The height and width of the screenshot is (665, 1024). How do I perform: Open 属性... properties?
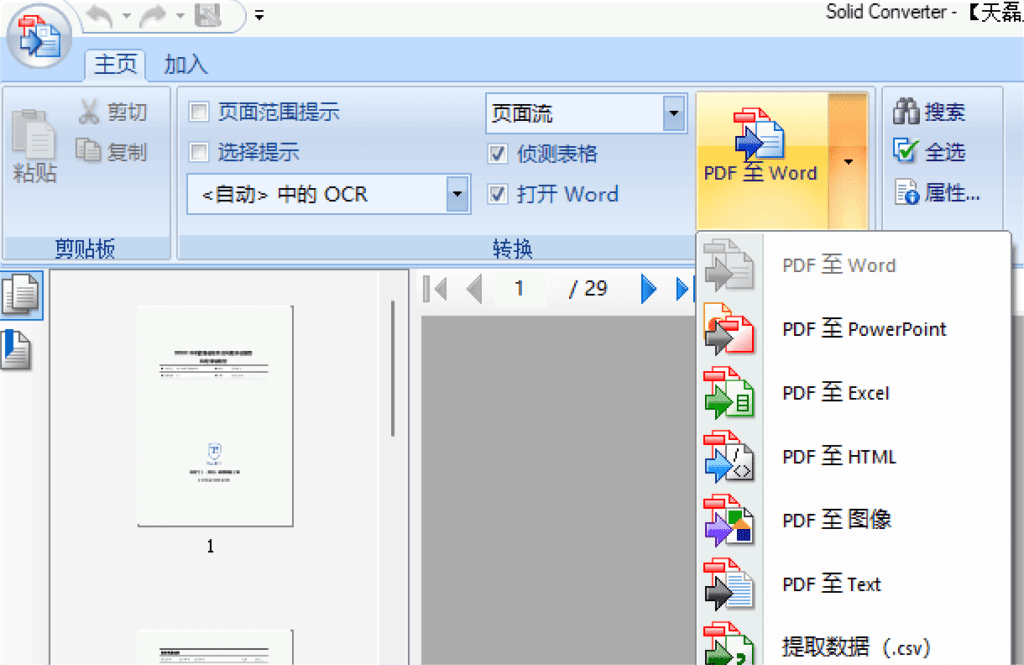pos(937,193)
